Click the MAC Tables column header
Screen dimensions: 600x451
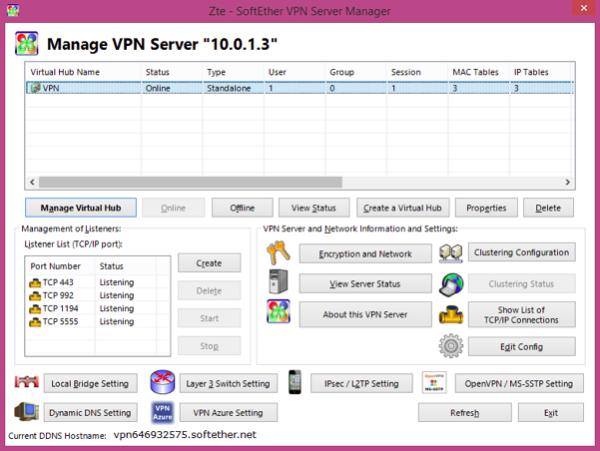point(479,72)
